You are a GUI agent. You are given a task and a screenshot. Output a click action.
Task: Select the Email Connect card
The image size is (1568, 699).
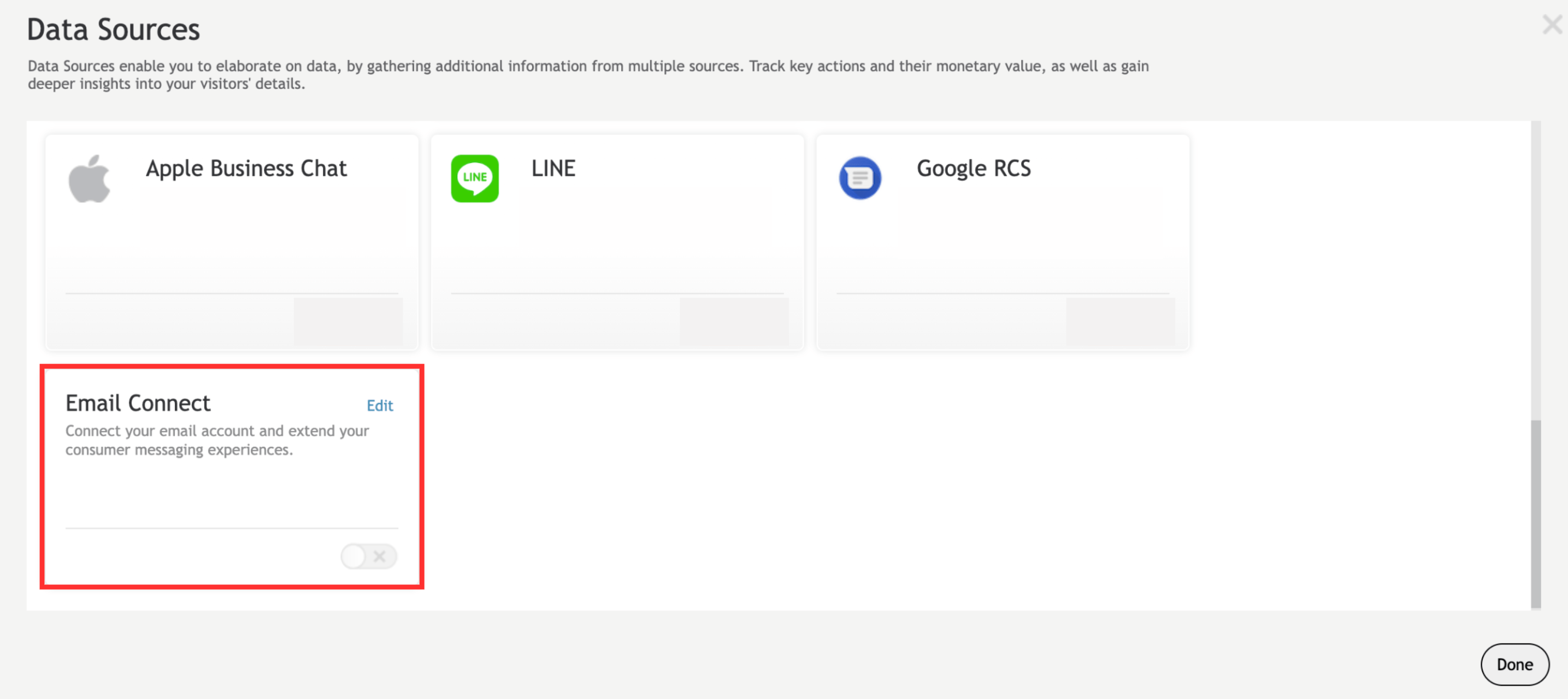pyautogui.click(x=232, y=477)
